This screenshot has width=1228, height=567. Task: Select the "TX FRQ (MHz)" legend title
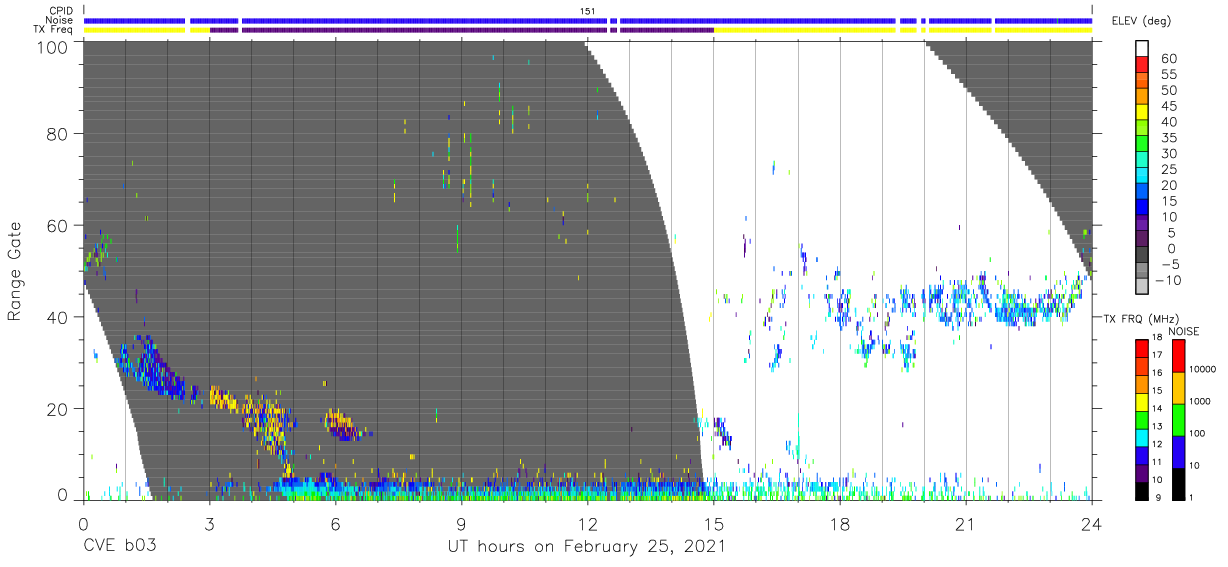1136,318
